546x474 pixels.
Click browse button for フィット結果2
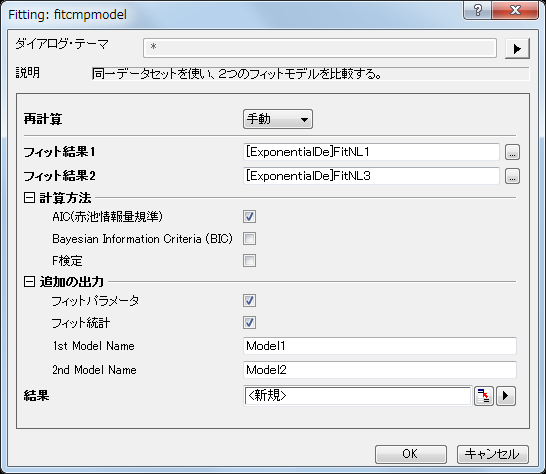[x=512, y=176]
